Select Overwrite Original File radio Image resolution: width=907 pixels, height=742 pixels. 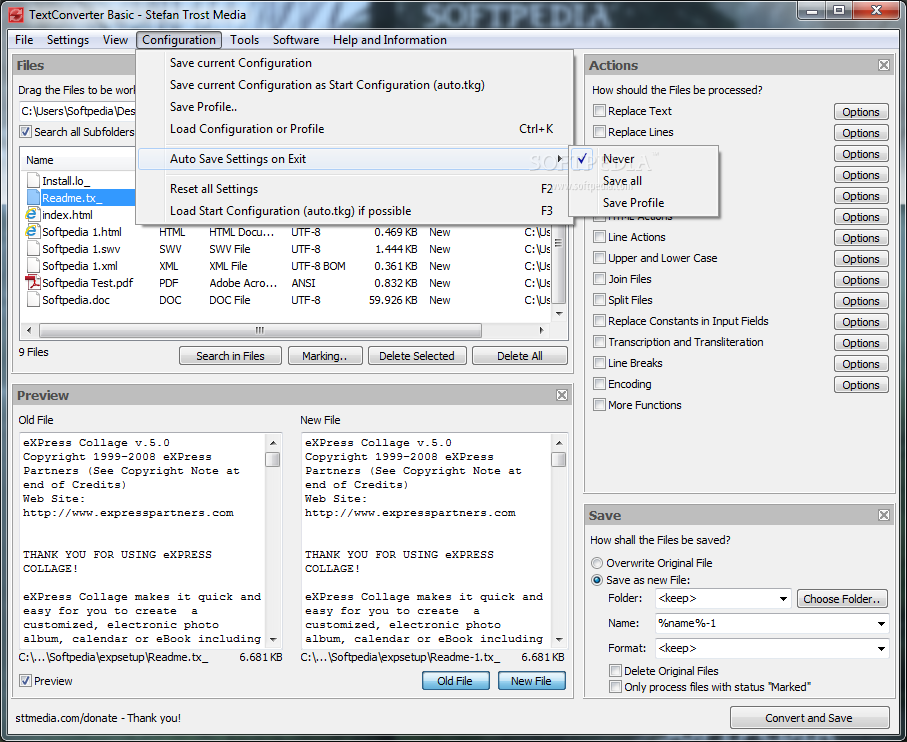click(x=596, y=563)
